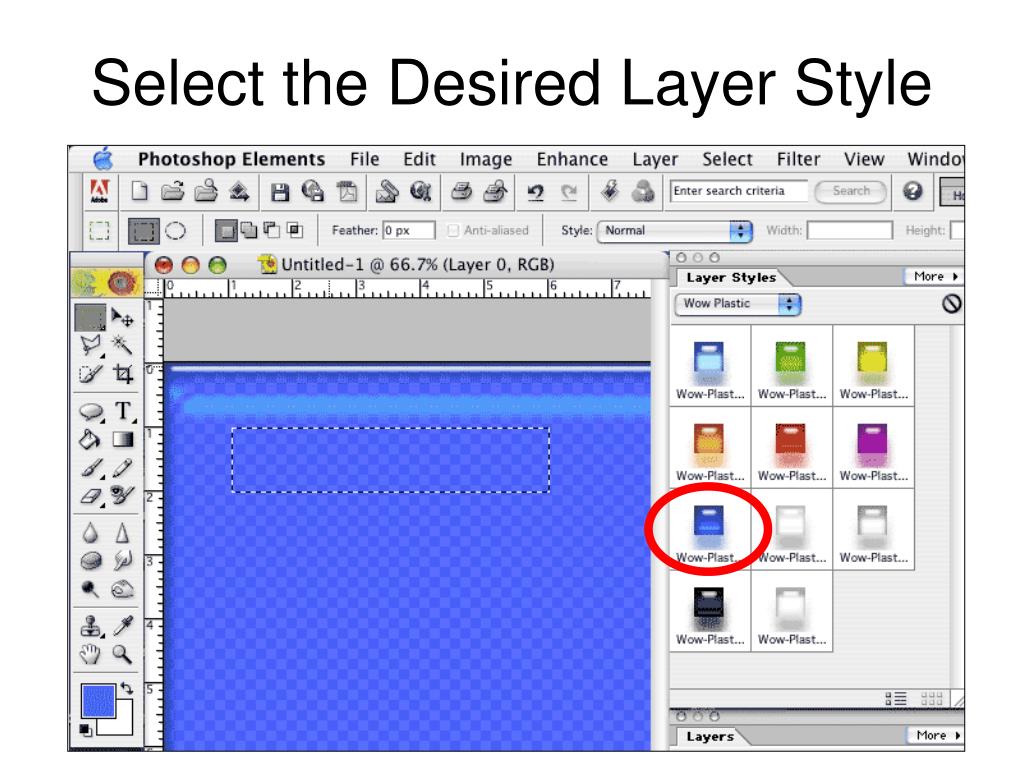This screenshot has width=1024, height=768.
Task: Select the Eyedropper tool
Action: coord(123,626)
